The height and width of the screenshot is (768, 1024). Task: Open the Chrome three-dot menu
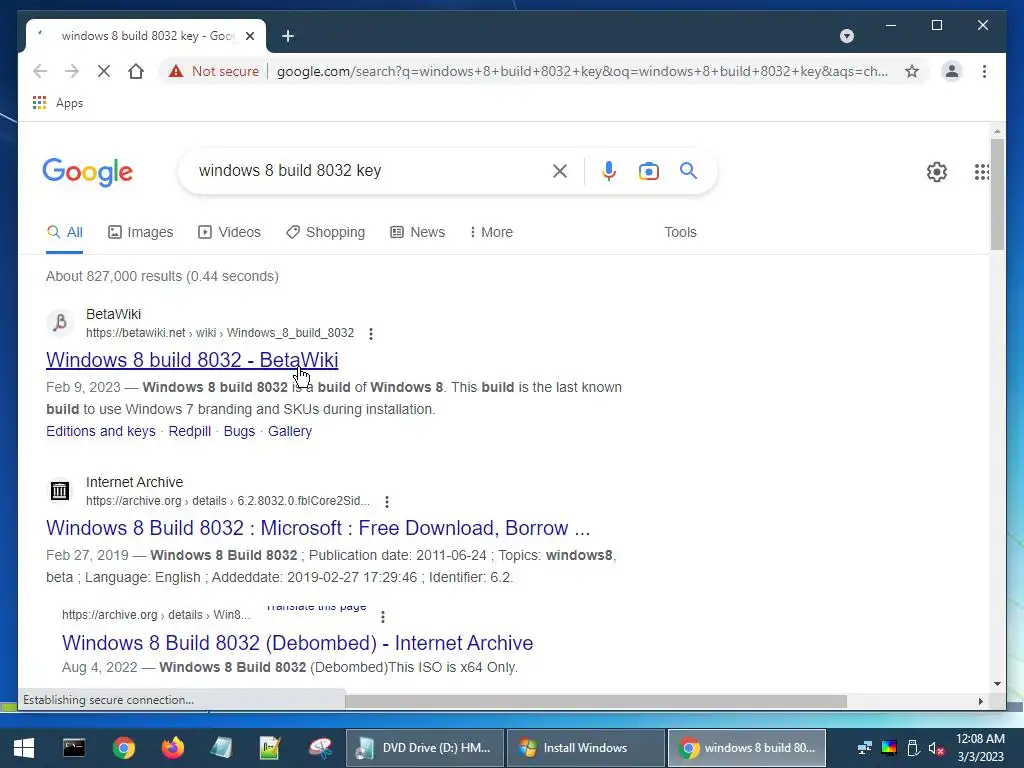[x=984, y=71]
